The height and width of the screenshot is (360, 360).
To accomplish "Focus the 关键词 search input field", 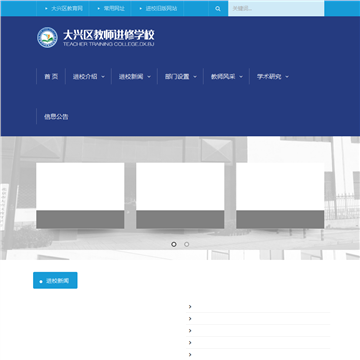I will 276,9.
